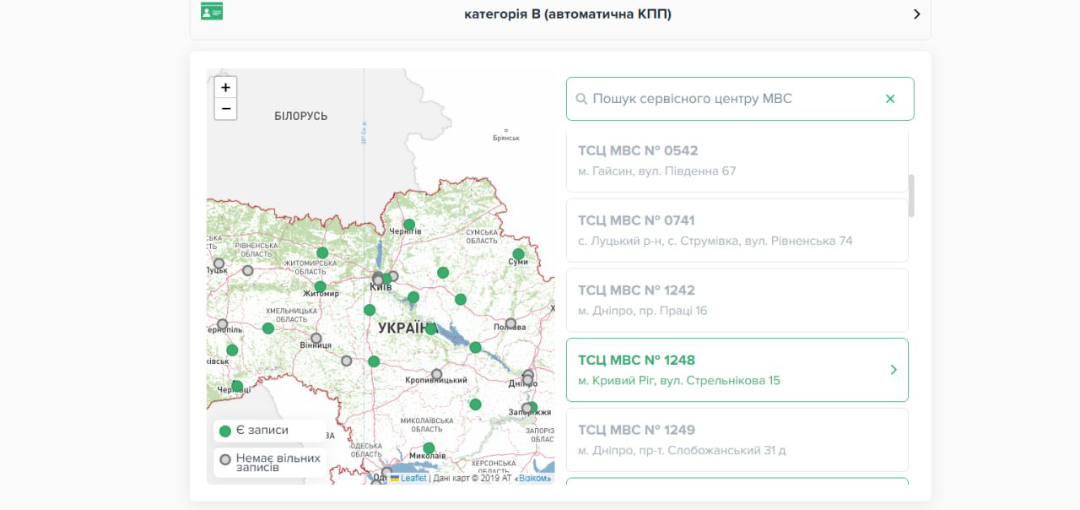Click the driver license category icon
This screenshot has width=1080, height=510.
click(x=211, y=12)
